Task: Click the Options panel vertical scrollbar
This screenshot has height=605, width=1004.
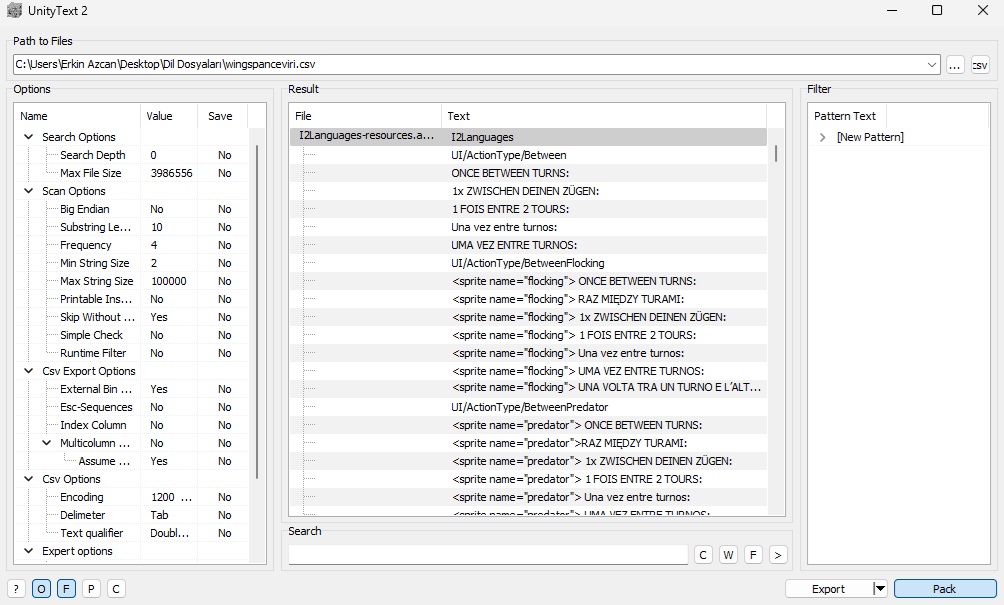Action: click(257, 312)
